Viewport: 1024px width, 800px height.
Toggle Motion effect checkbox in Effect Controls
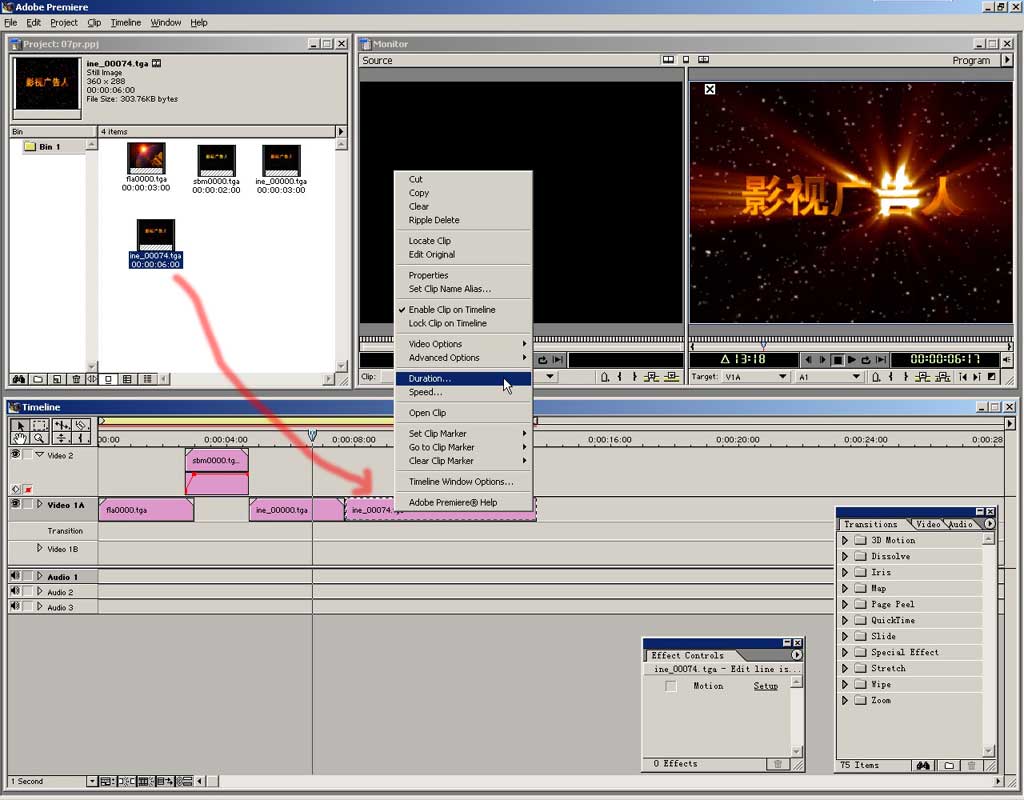point(671,686)
